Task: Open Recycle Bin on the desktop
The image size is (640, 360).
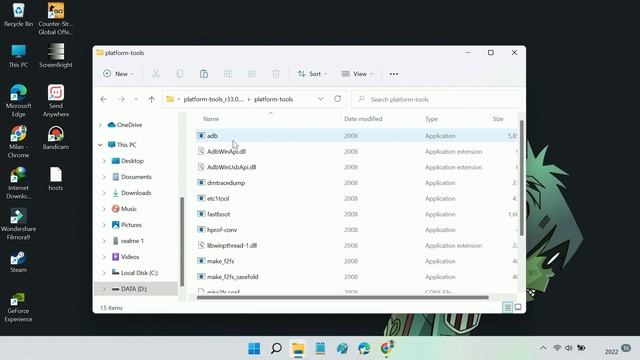Action: point(18,15)
